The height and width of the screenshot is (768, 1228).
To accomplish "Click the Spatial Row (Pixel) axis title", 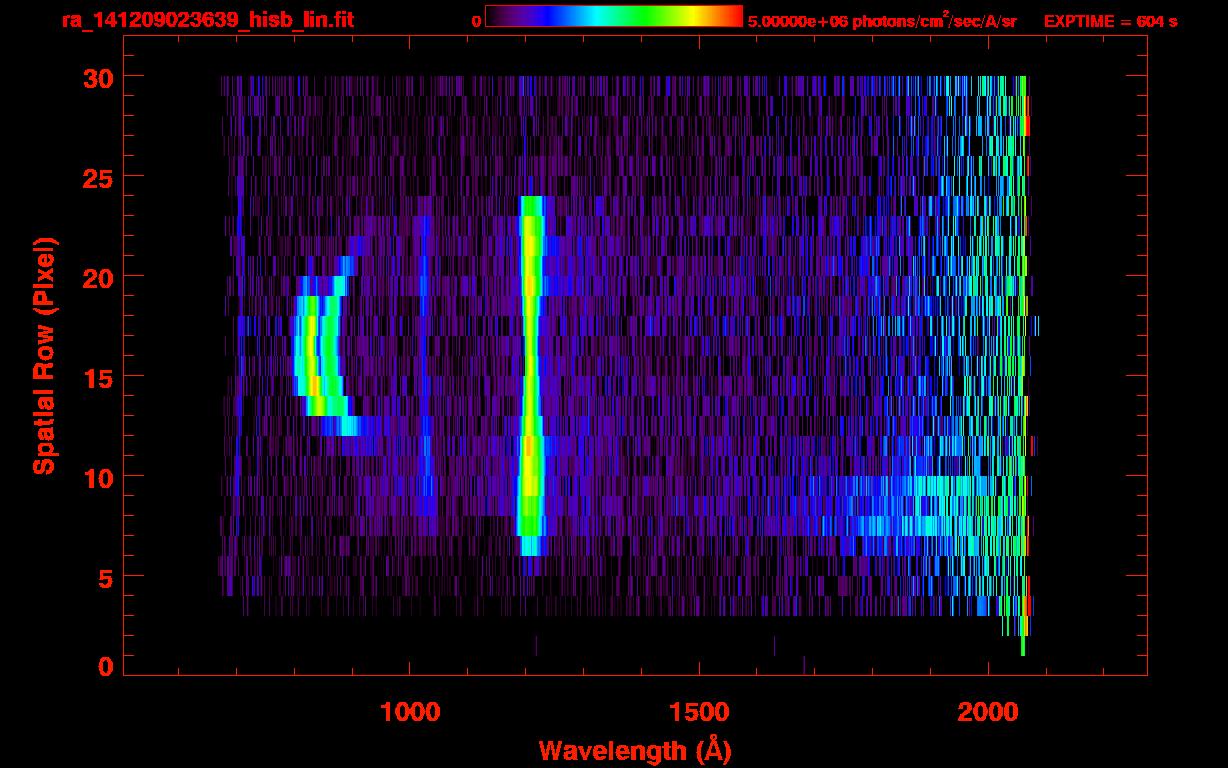I will click(x=44, y=355).
